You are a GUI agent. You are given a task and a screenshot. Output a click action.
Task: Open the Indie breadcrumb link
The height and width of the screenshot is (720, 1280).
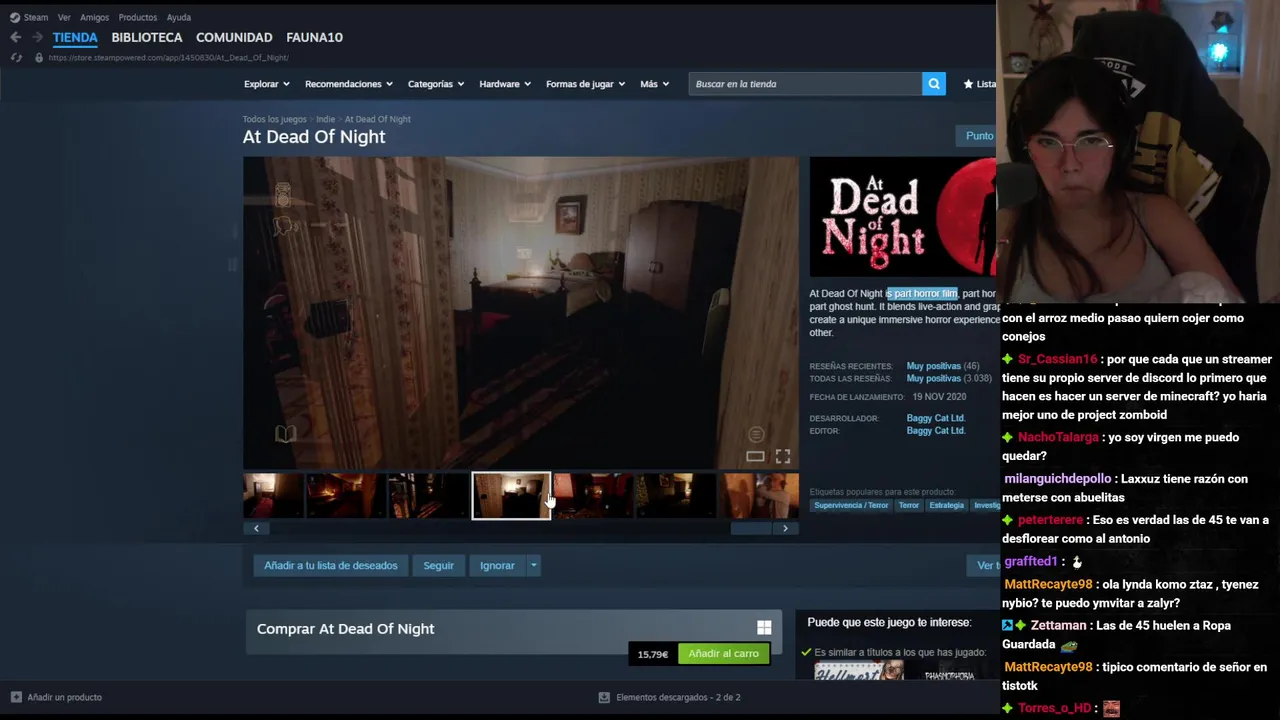pyautogui.click(x=325, y=119)
